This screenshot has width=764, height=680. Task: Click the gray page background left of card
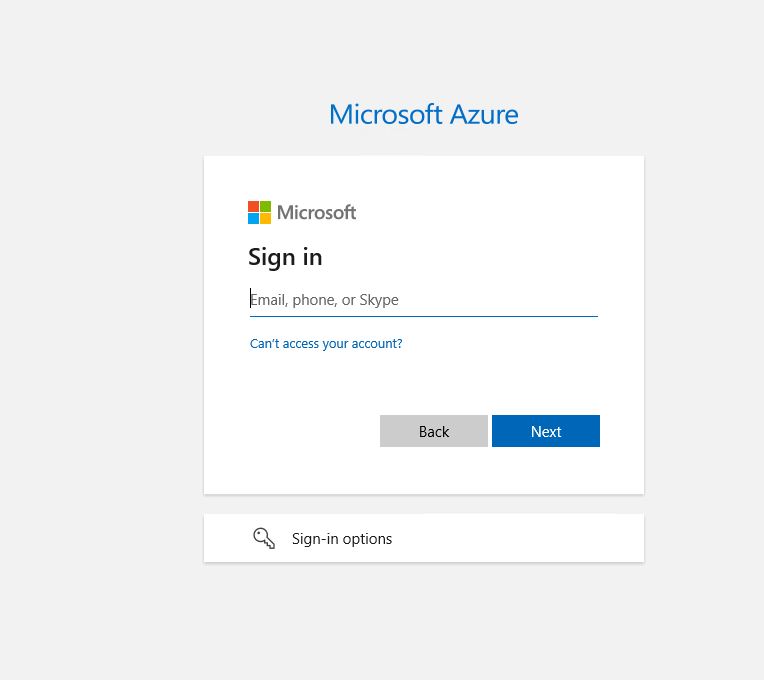pyautogui.click(x=100, y=330)
